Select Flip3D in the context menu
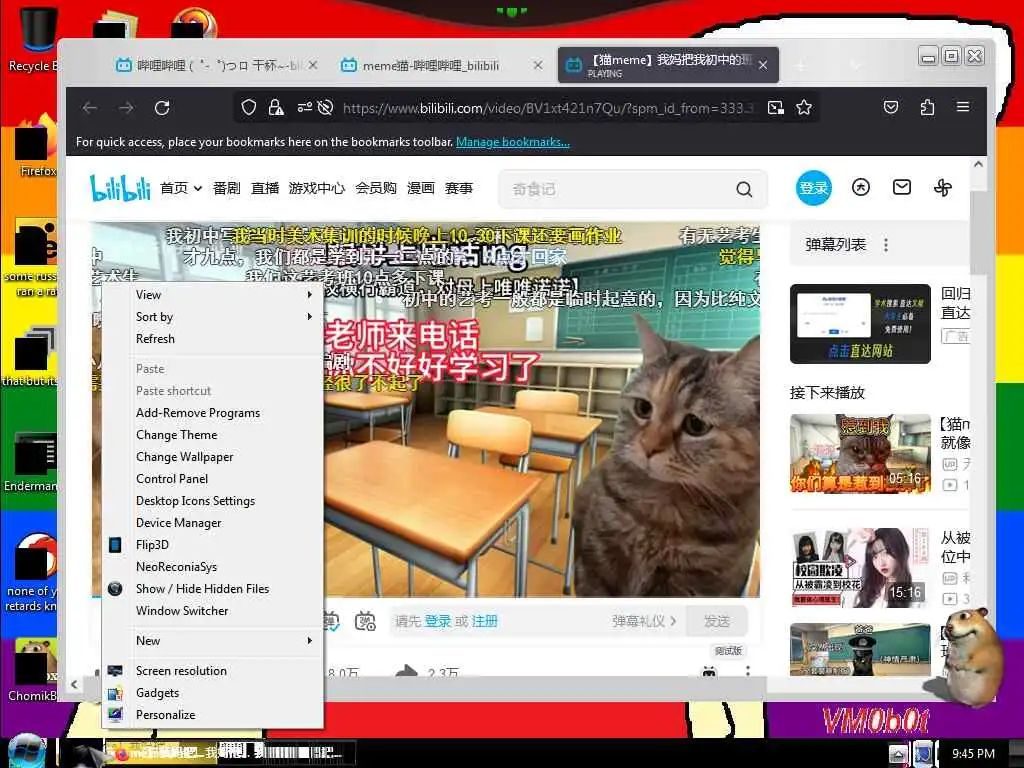The image size is (1024, 768). [x=213, y=545]
